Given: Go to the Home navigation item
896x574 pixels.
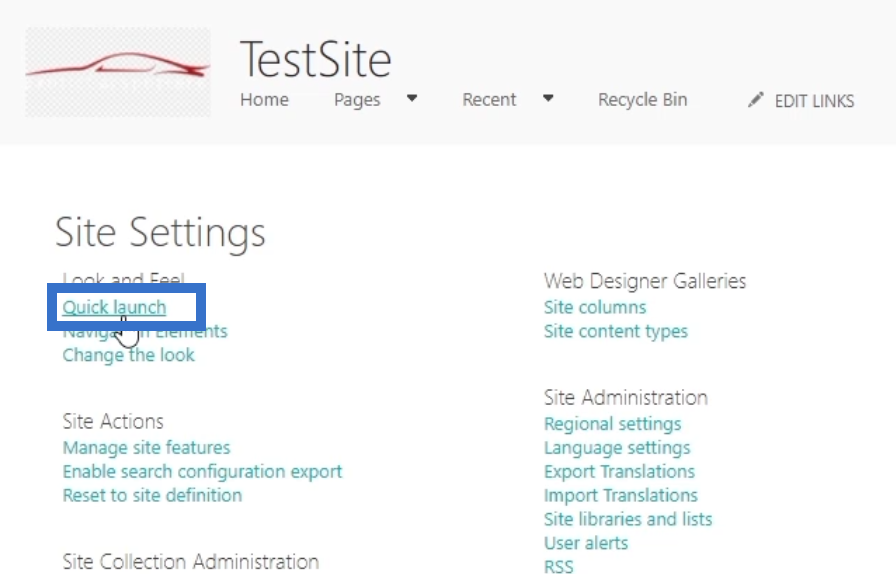Looking at the screenshot, I should click(264, 99).
